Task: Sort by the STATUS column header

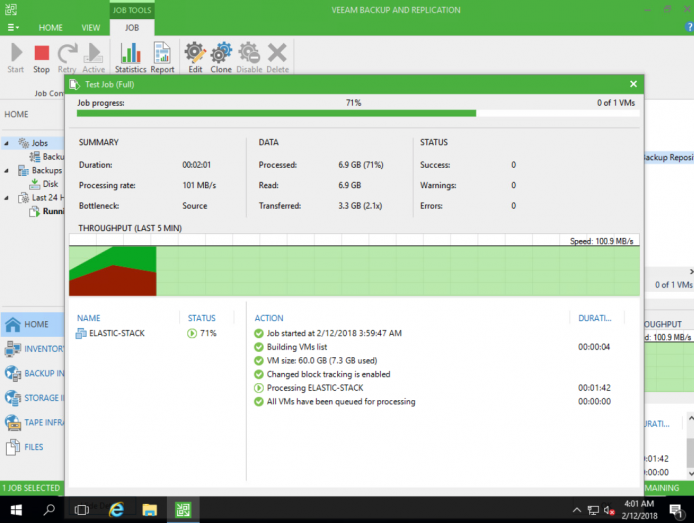Action: tap(201, 318)
